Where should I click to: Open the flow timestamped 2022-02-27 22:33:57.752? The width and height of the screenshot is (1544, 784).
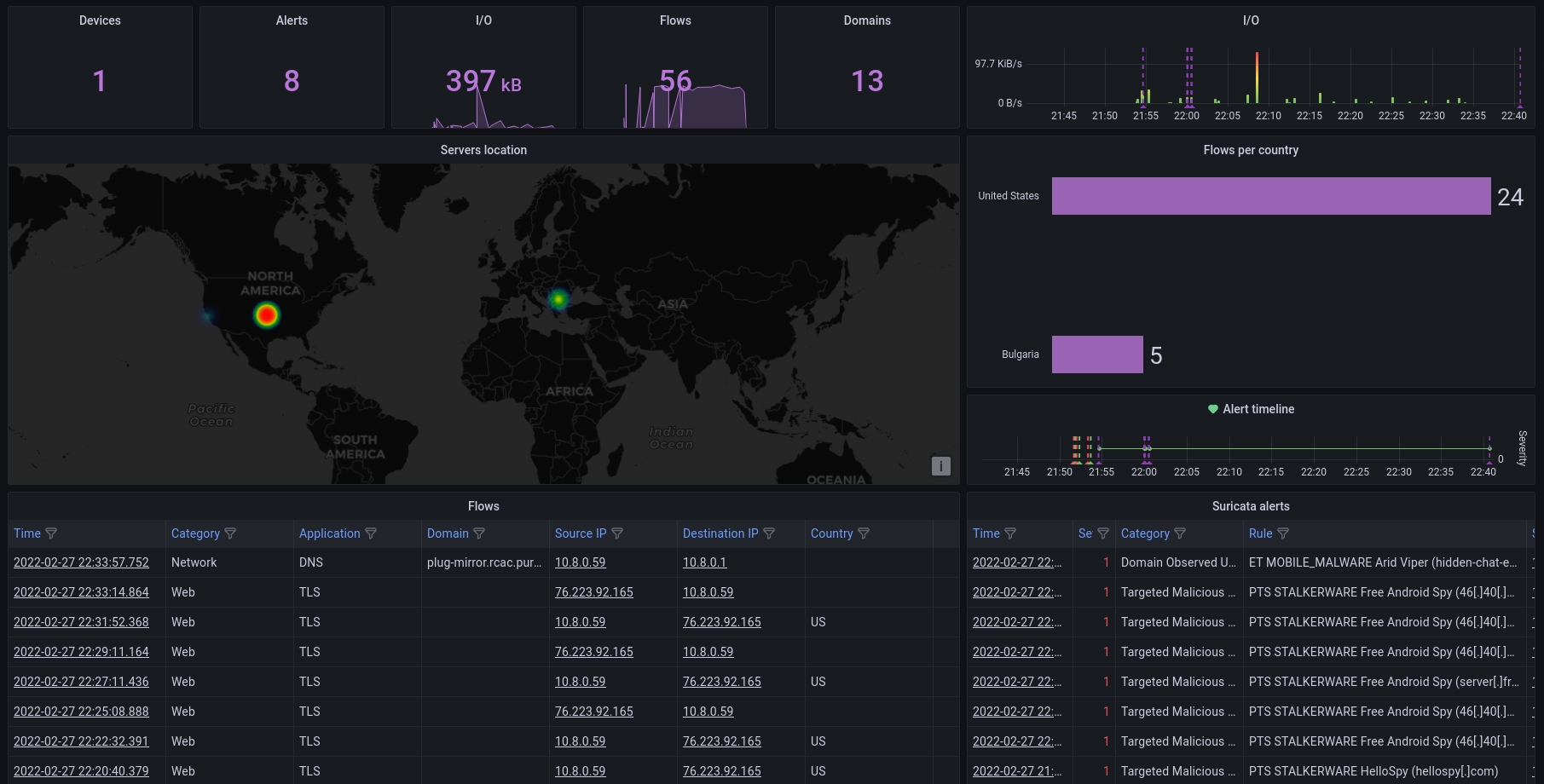[x=81, y=562]
